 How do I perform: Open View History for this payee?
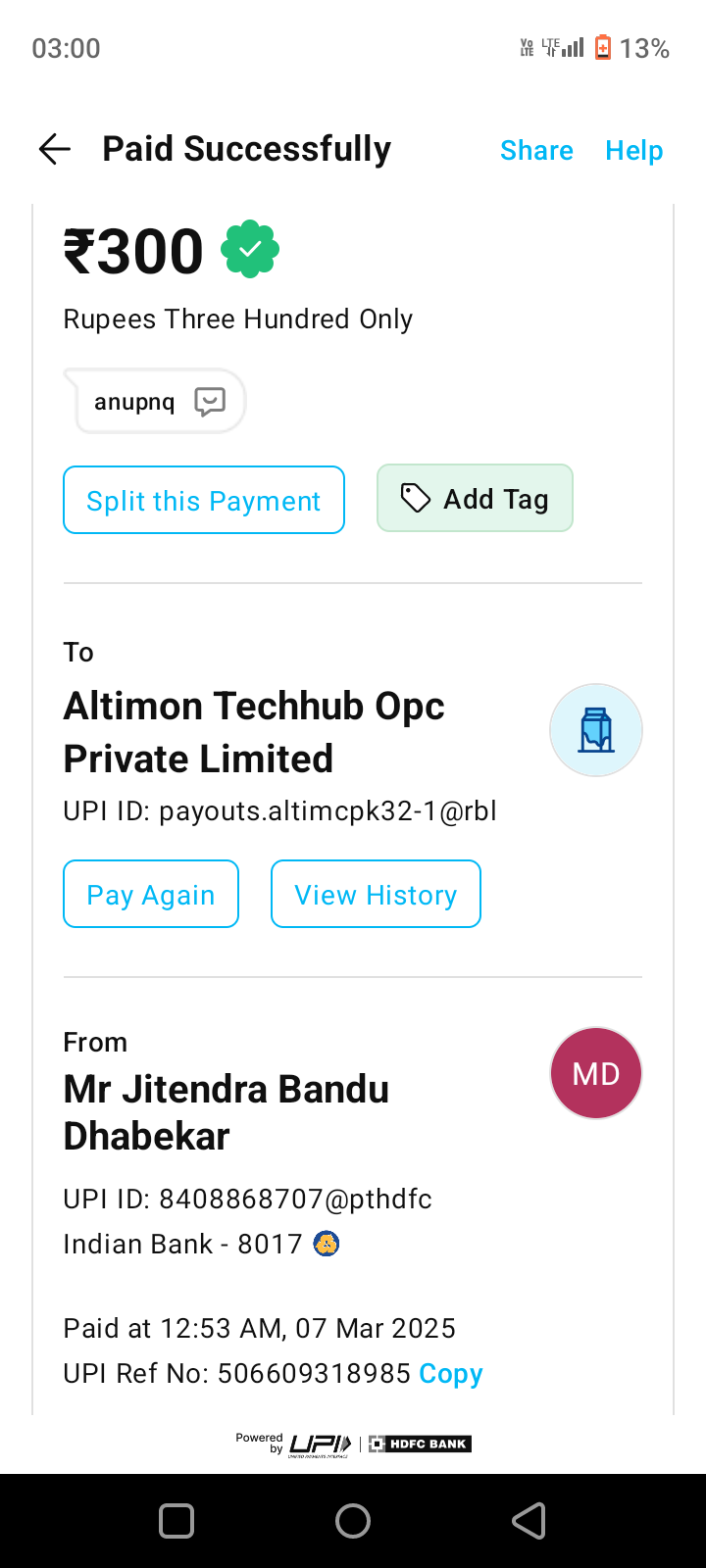tap(376, 895)
